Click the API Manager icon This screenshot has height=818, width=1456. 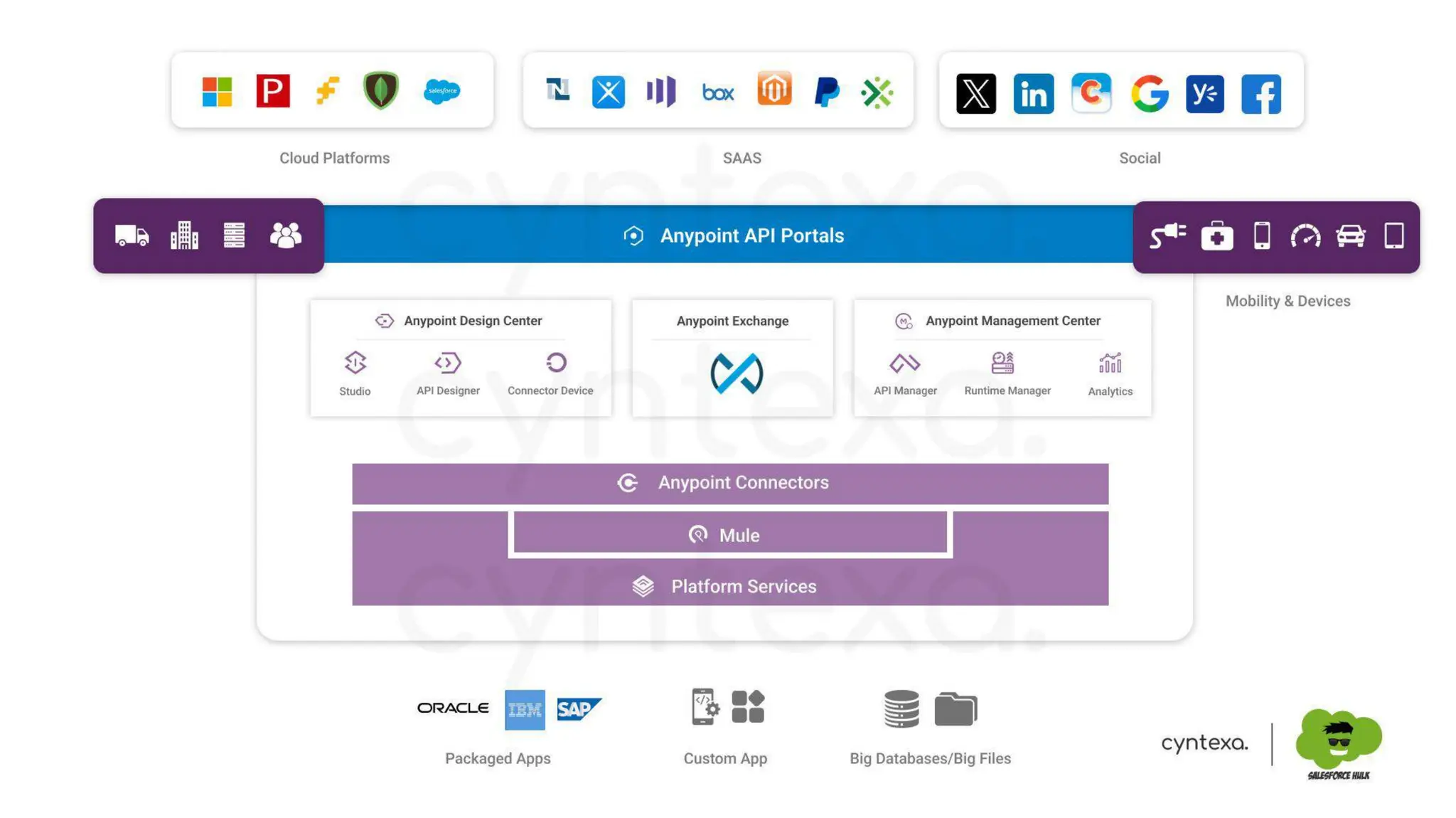click(905, 363)
